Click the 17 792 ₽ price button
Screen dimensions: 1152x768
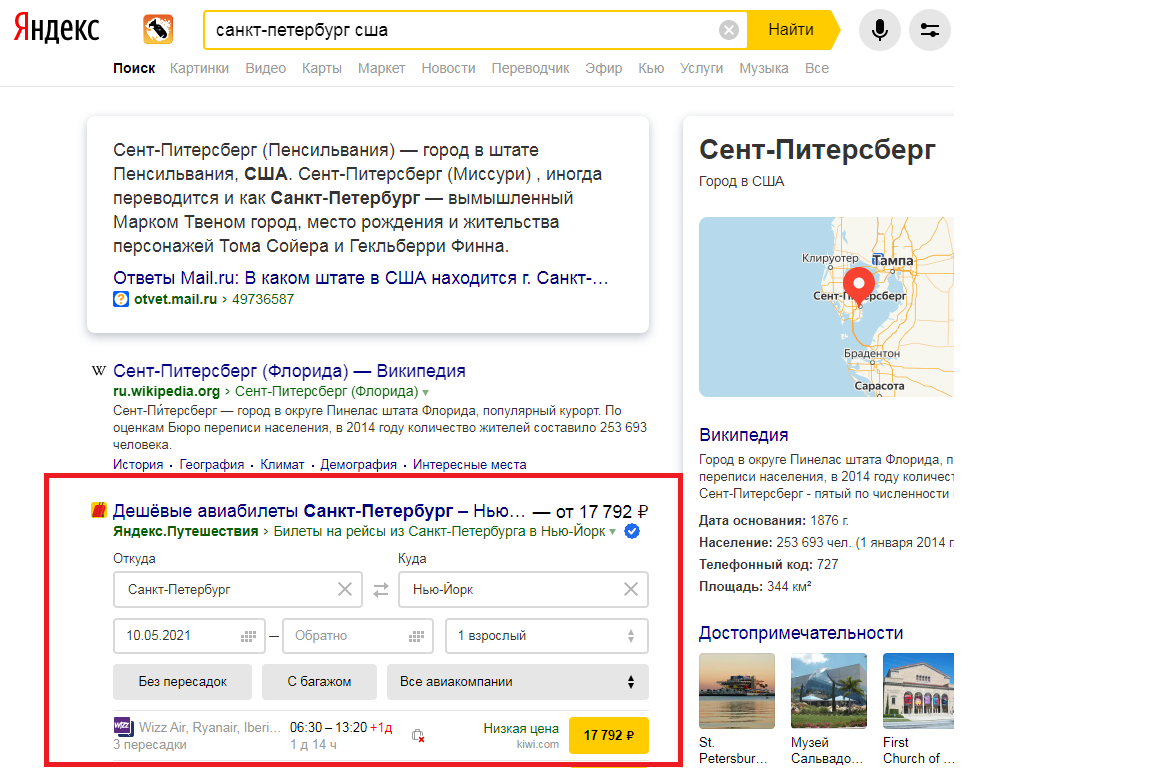(x=609, y=735)
